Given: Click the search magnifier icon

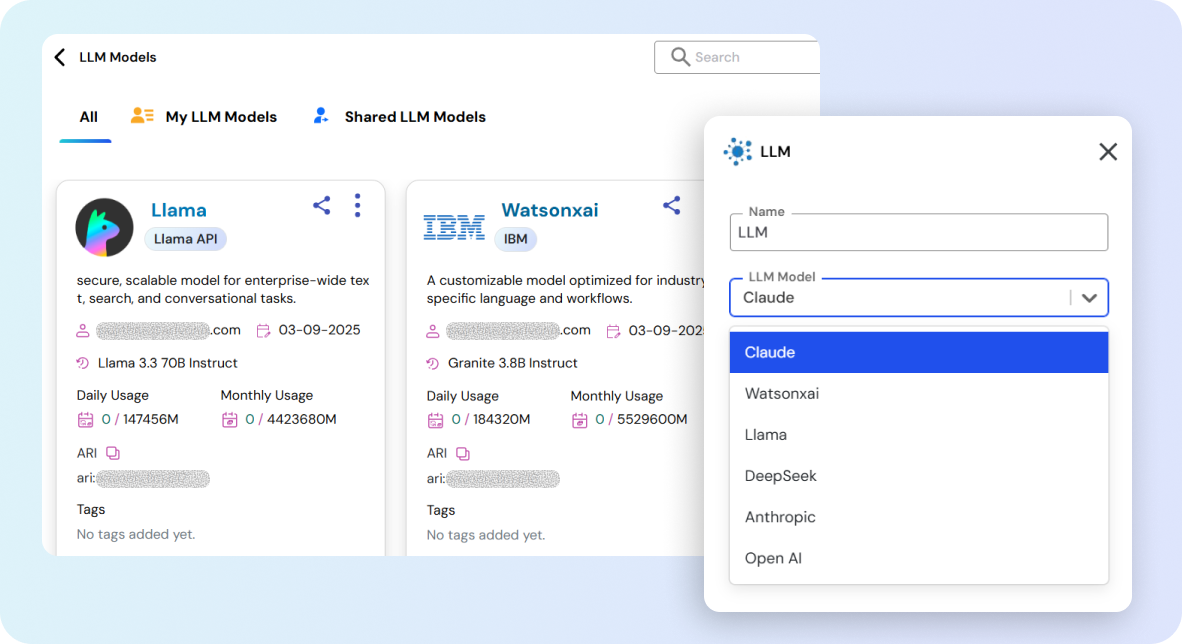Looking at the screenshot, I should coord(680,57).
